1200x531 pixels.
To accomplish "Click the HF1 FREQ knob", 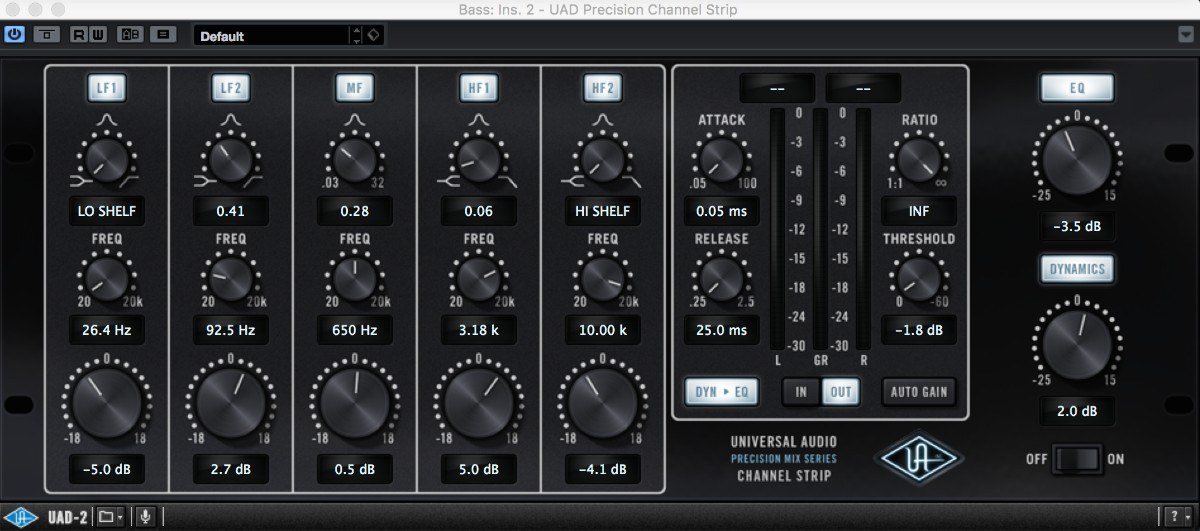I will (x=479, y=277).
